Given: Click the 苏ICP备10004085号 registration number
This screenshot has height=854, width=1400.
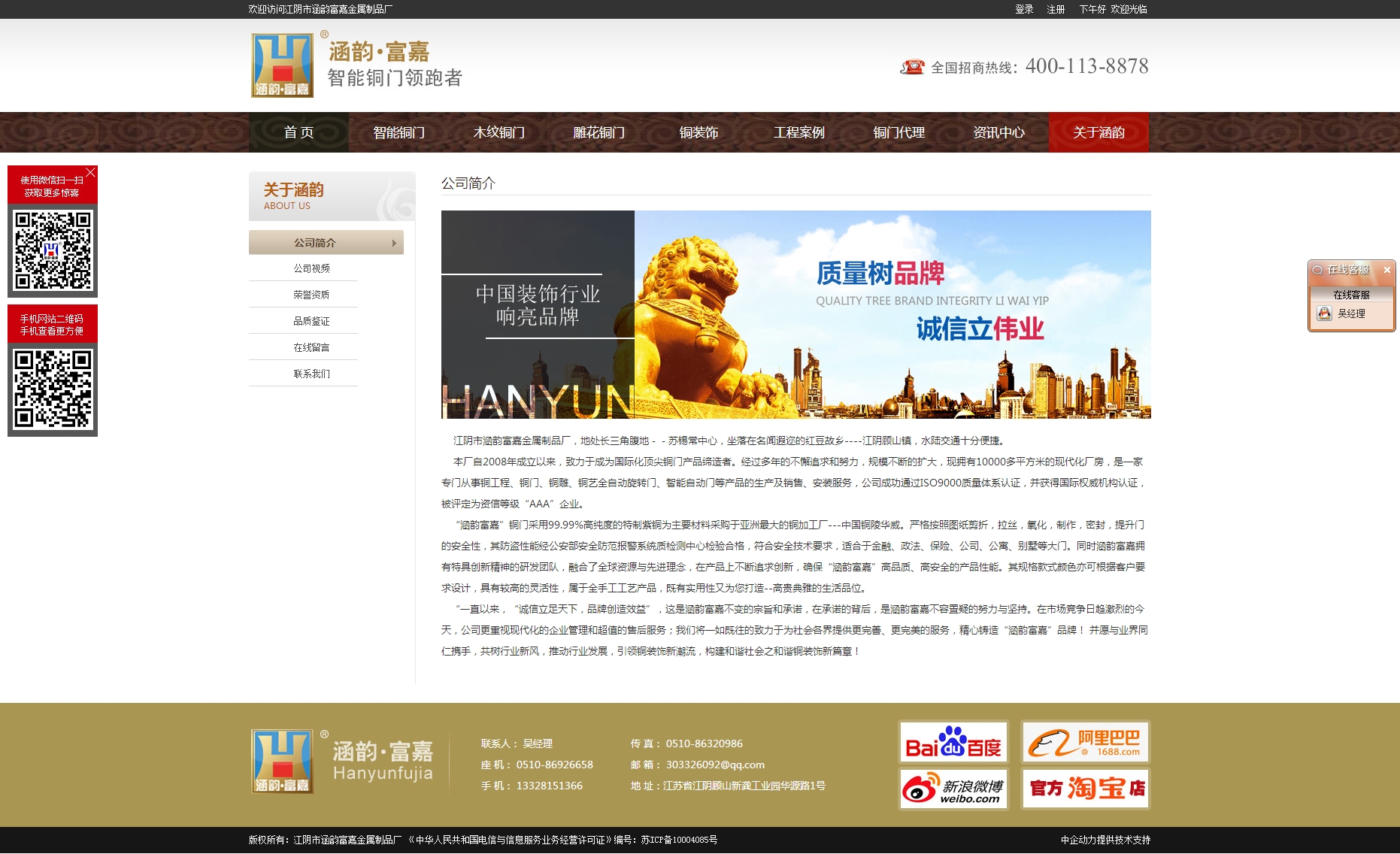Looking at the screenshot, I should coord(679,840).
